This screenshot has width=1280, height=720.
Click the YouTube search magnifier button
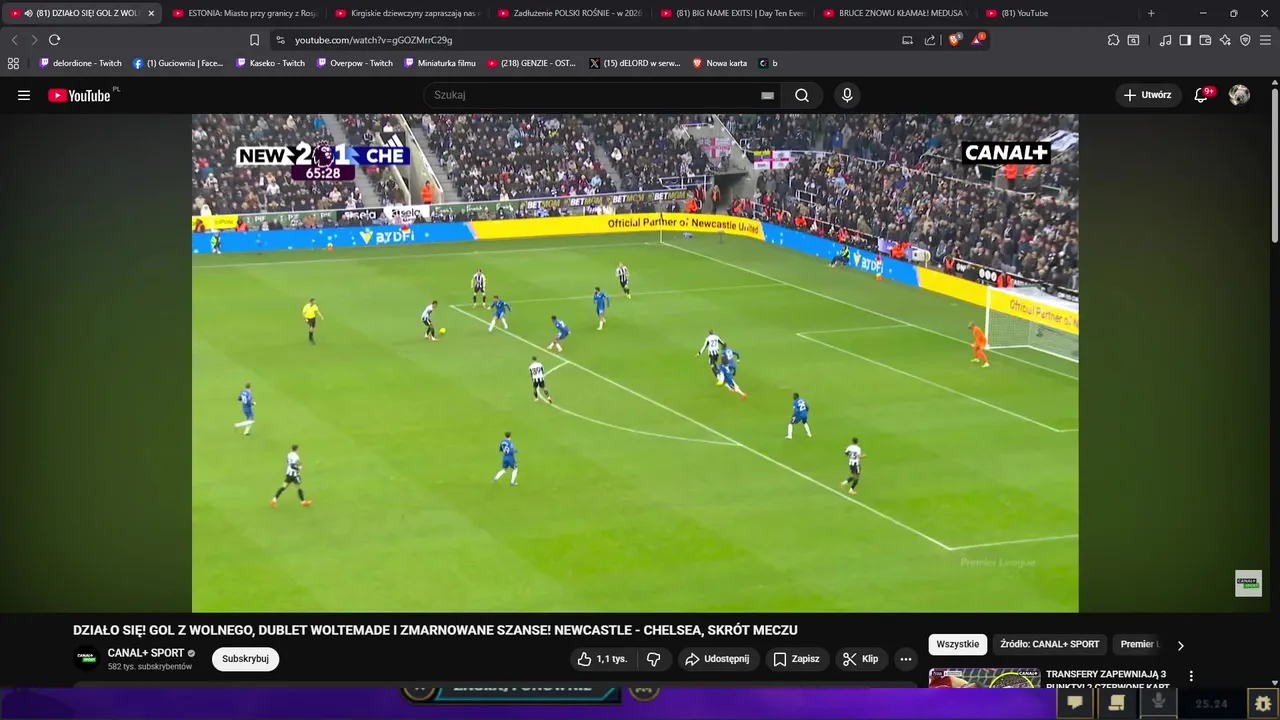802,95
